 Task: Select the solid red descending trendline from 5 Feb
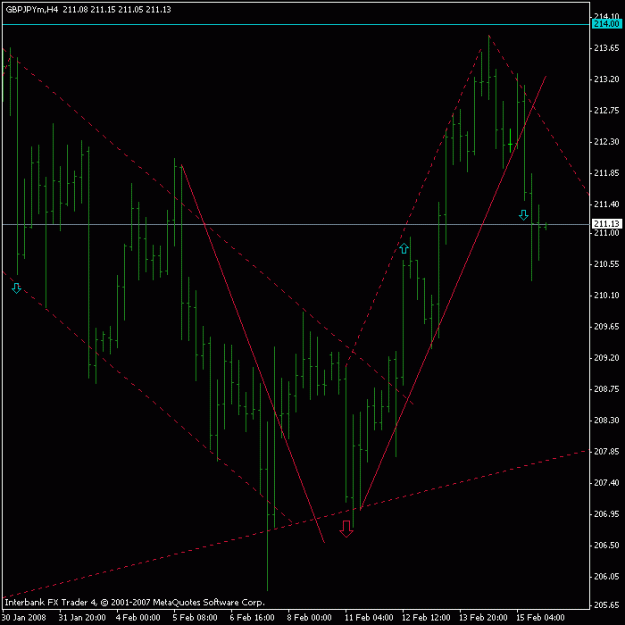pyautogui.click(x=253, y=354)
